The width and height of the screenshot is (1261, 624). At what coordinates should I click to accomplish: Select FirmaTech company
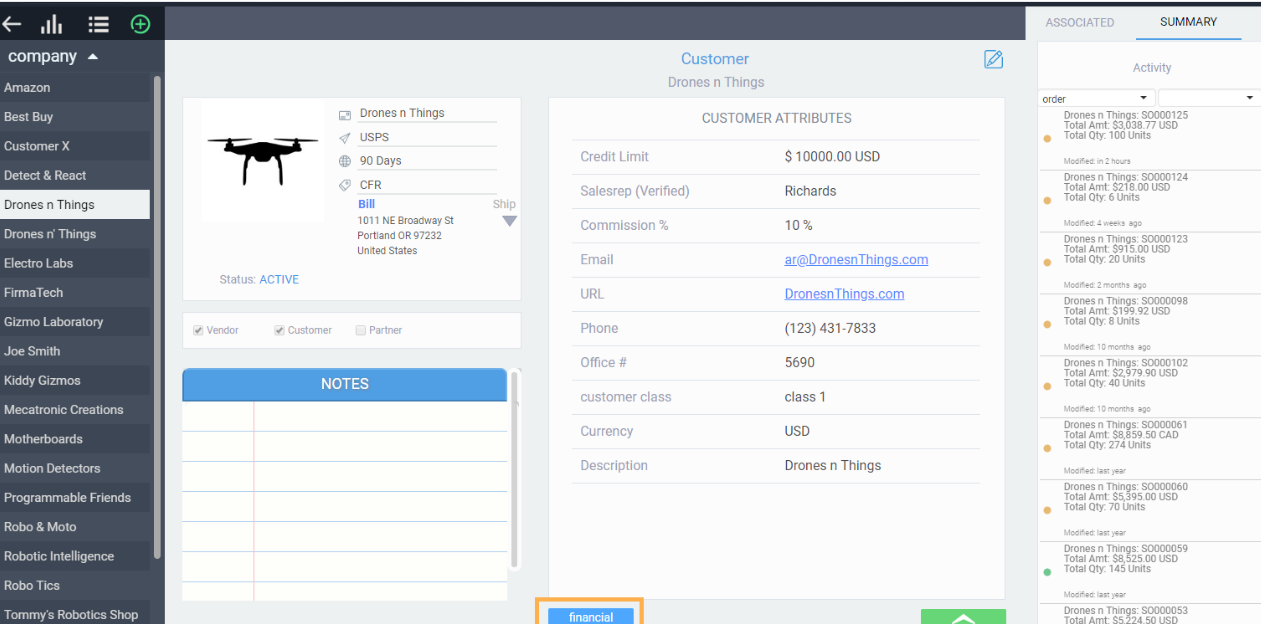pos(75,292)
